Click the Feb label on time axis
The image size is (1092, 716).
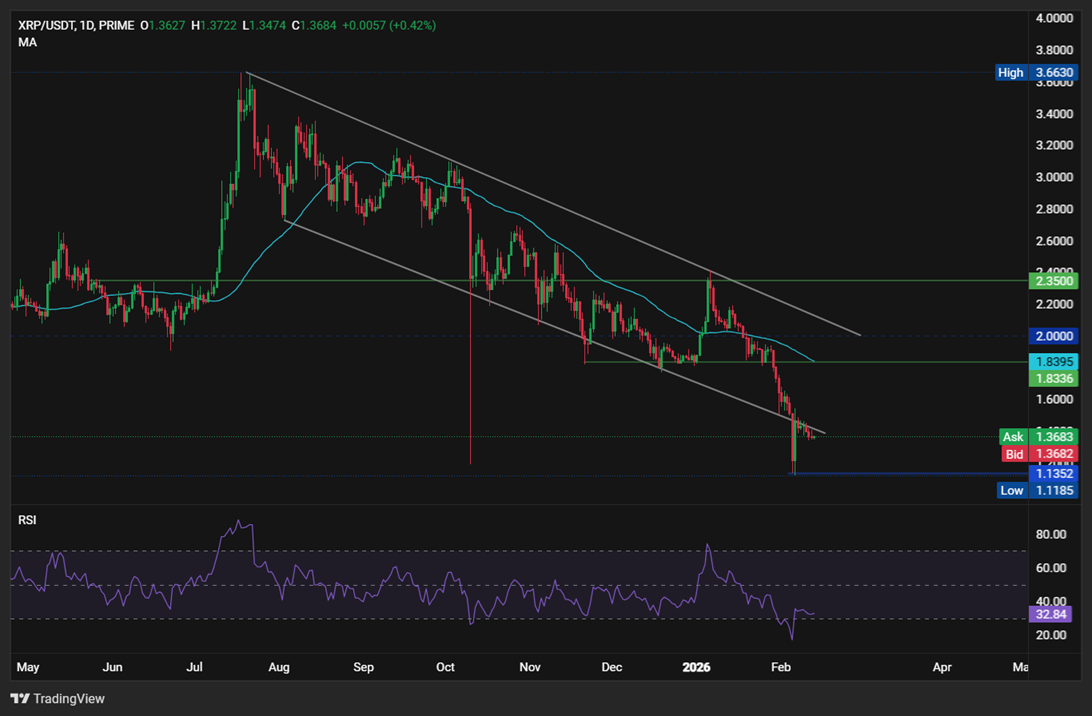[x=780, y=667]
